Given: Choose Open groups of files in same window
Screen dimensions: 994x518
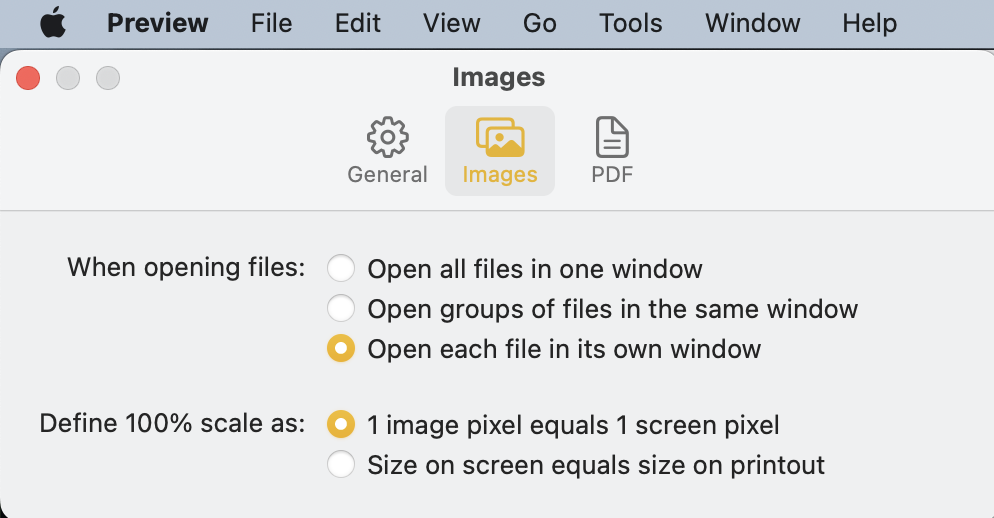Looking at the screenshot, I should click(x=341, y=309).
